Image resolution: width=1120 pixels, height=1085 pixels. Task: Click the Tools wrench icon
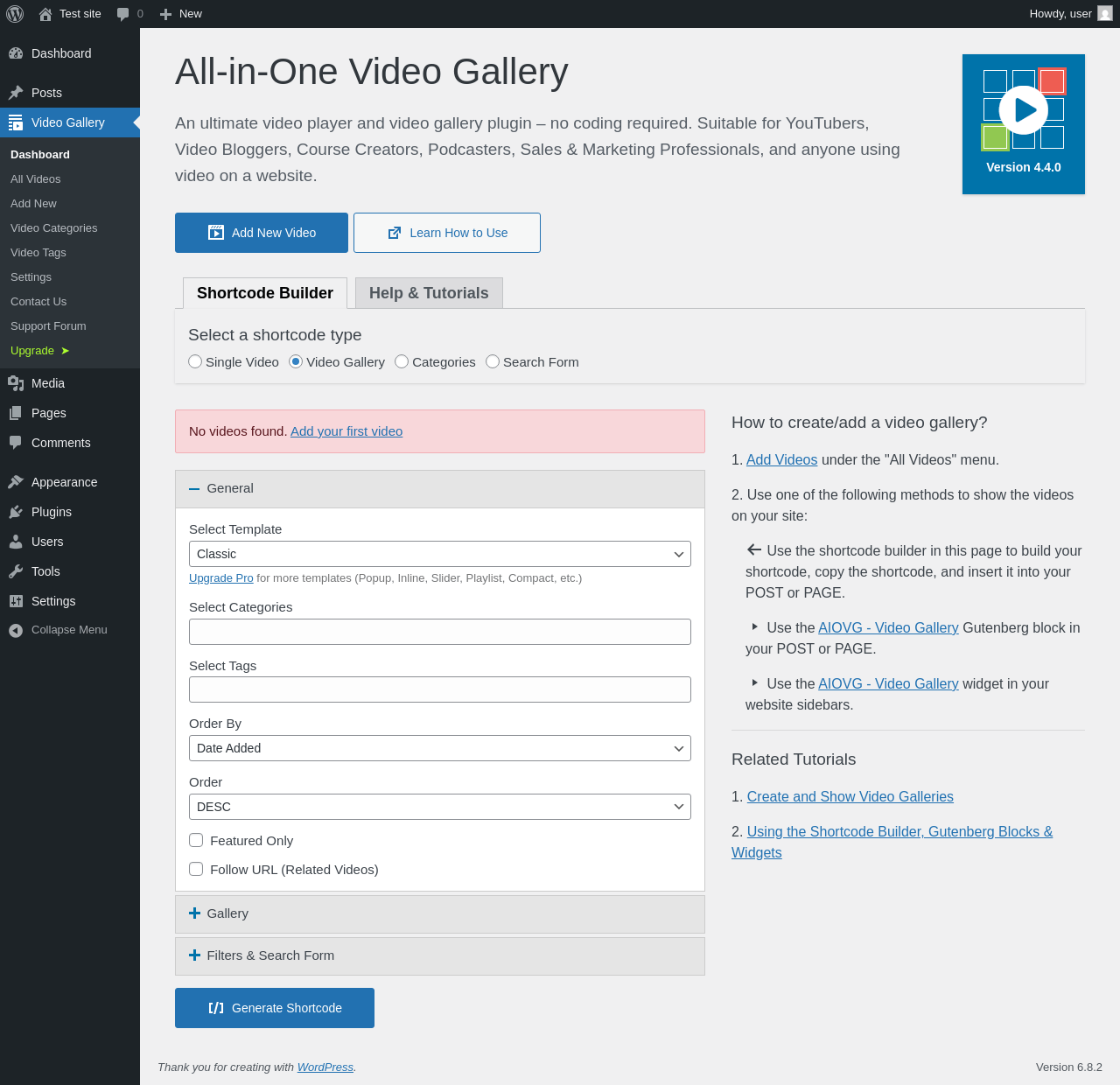click(16, 571)
